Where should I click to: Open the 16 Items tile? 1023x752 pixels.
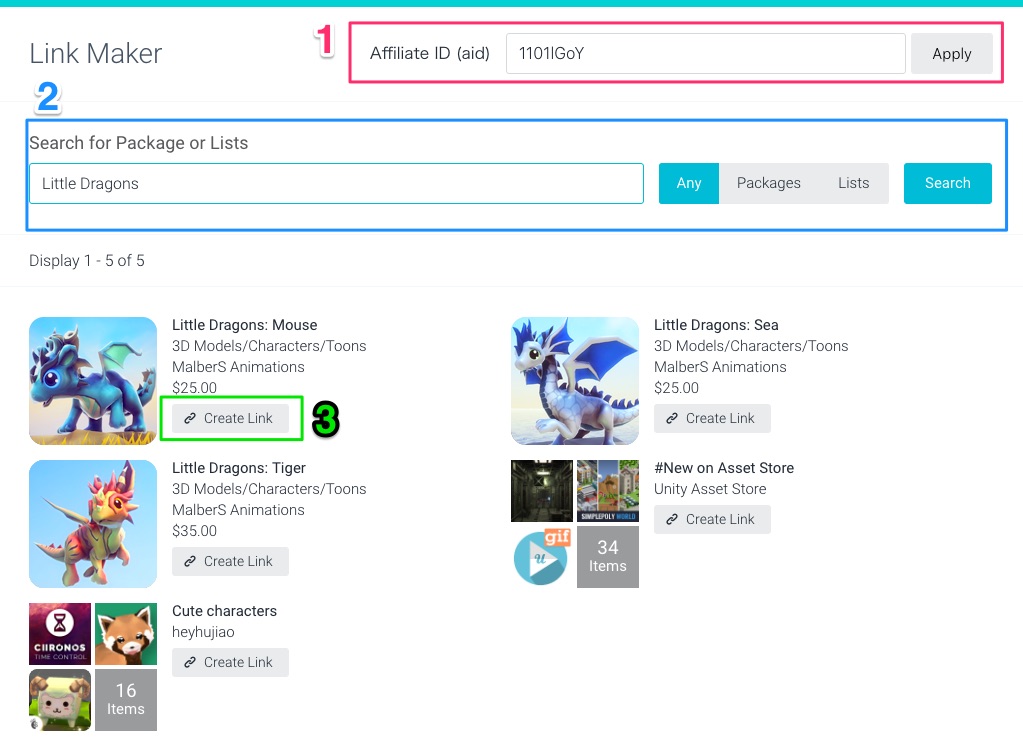[126, 700]
